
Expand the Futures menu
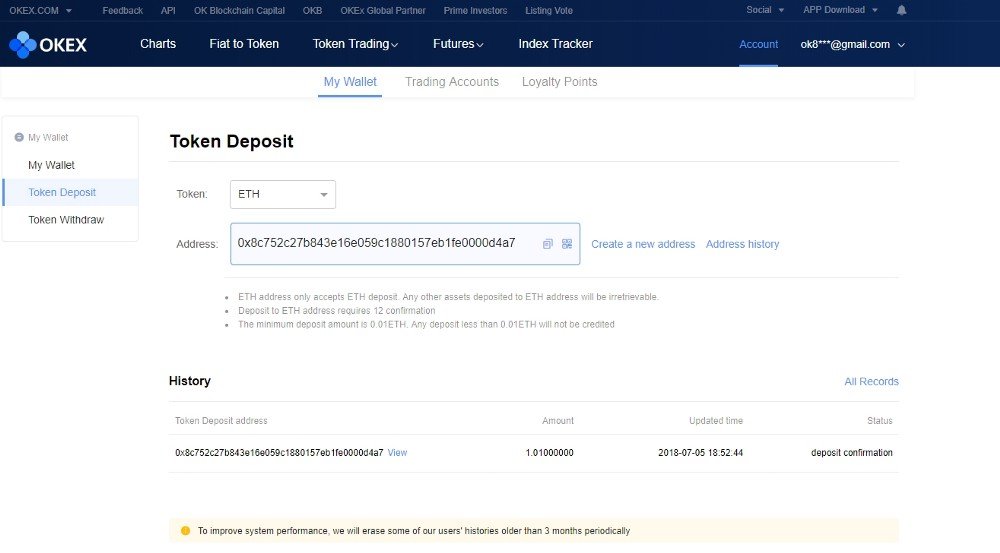point(458,44)
